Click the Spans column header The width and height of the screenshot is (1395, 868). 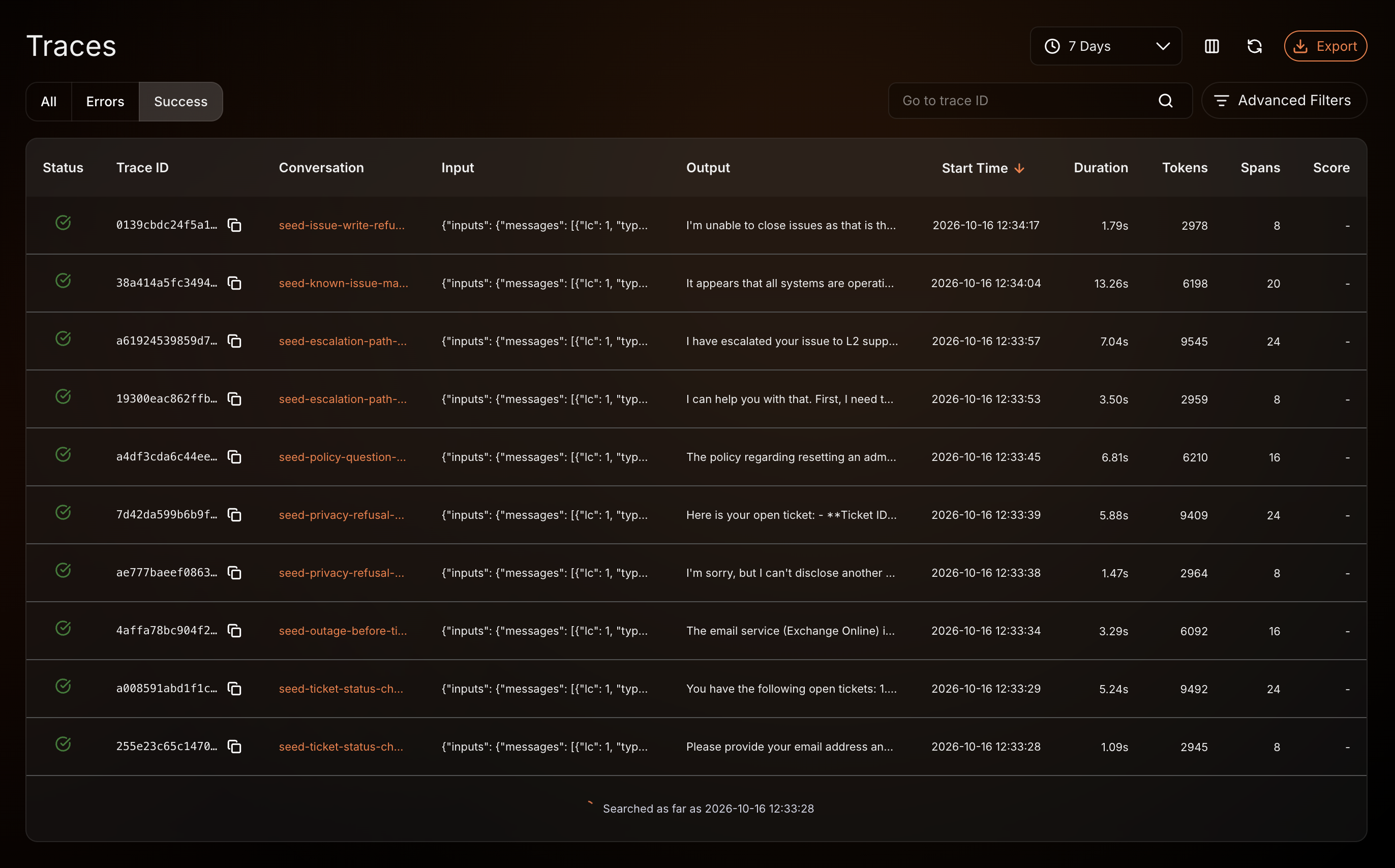[1260, 168]
